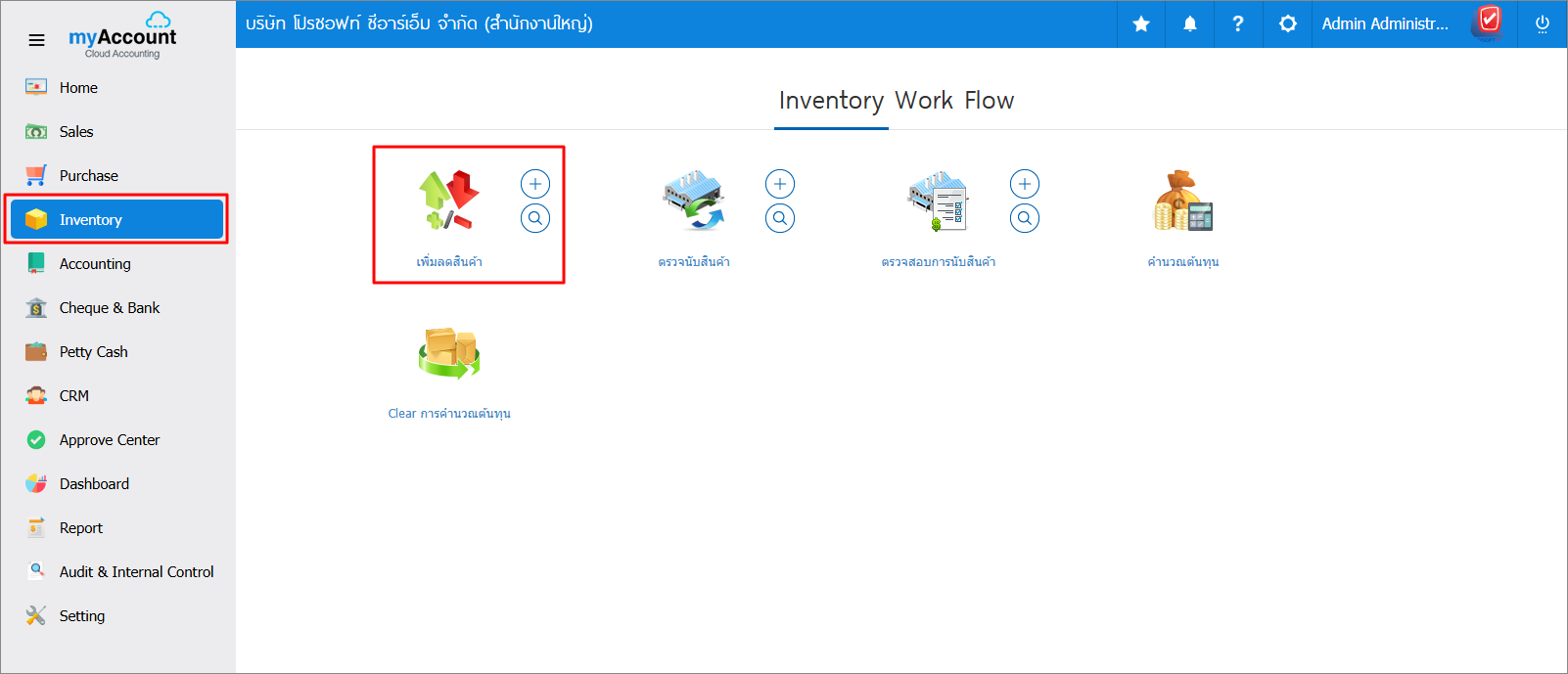Open the favorites star icon
1568x674 pixels.
(x=1141, y=24)
